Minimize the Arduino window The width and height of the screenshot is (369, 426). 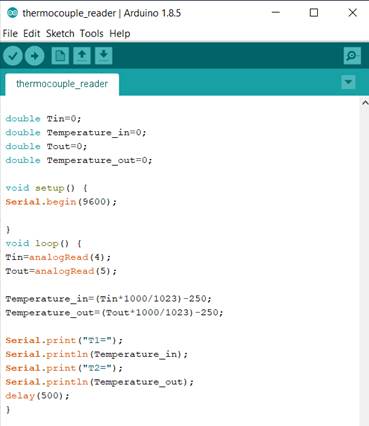276,13
